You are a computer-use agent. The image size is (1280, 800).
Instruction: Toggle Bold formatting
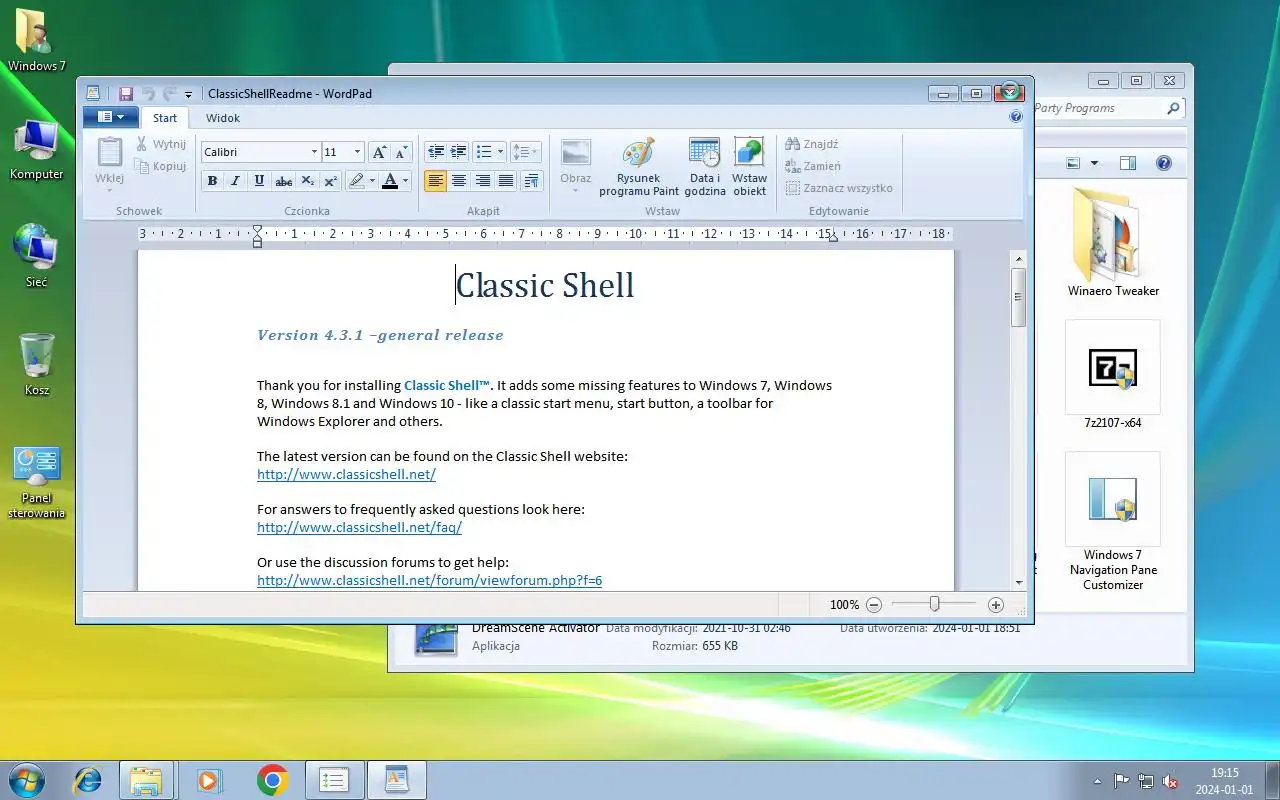click(212, 181)
